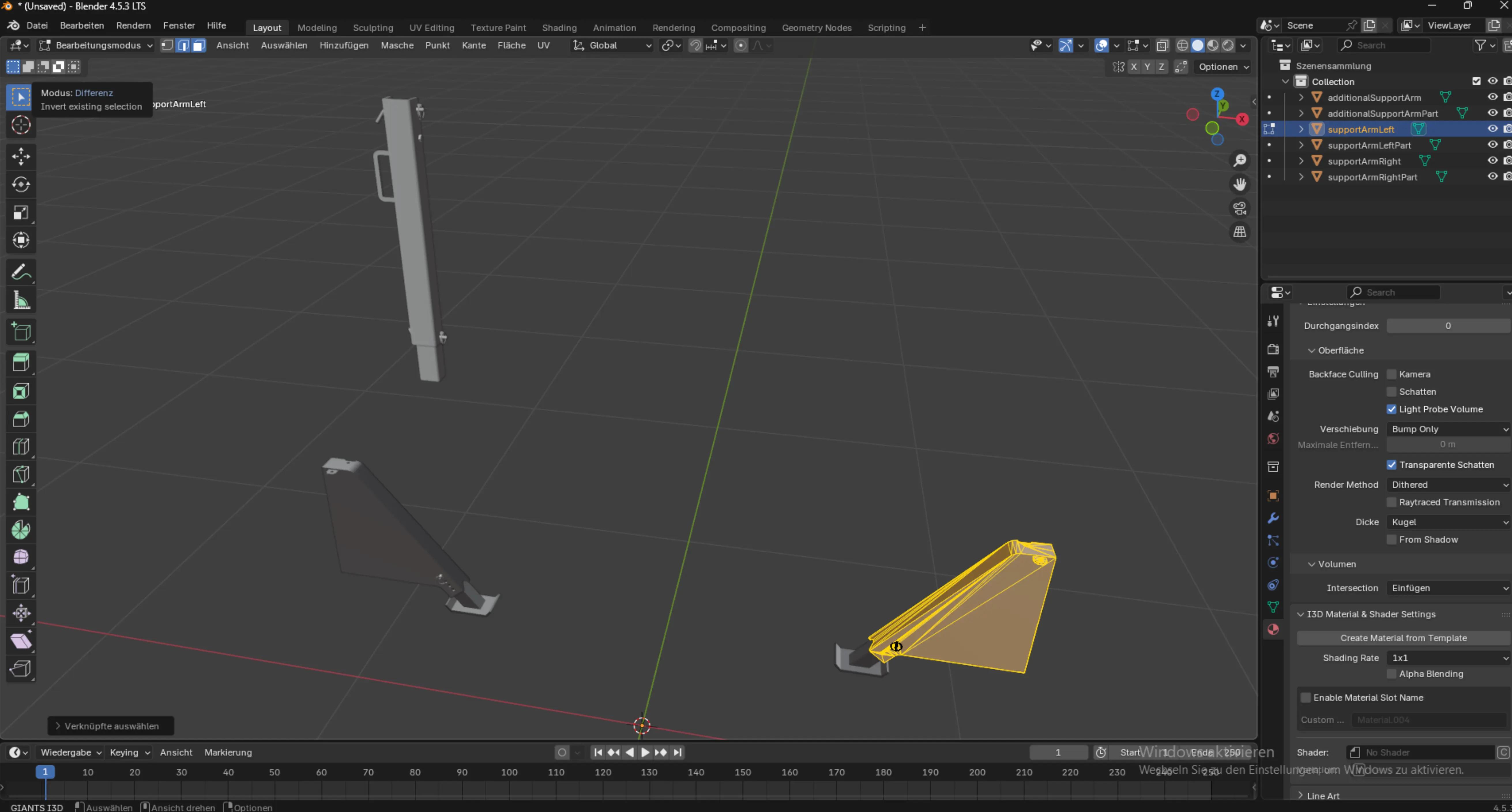Switch to the Shading workspace tab

(x=559, y=28)
